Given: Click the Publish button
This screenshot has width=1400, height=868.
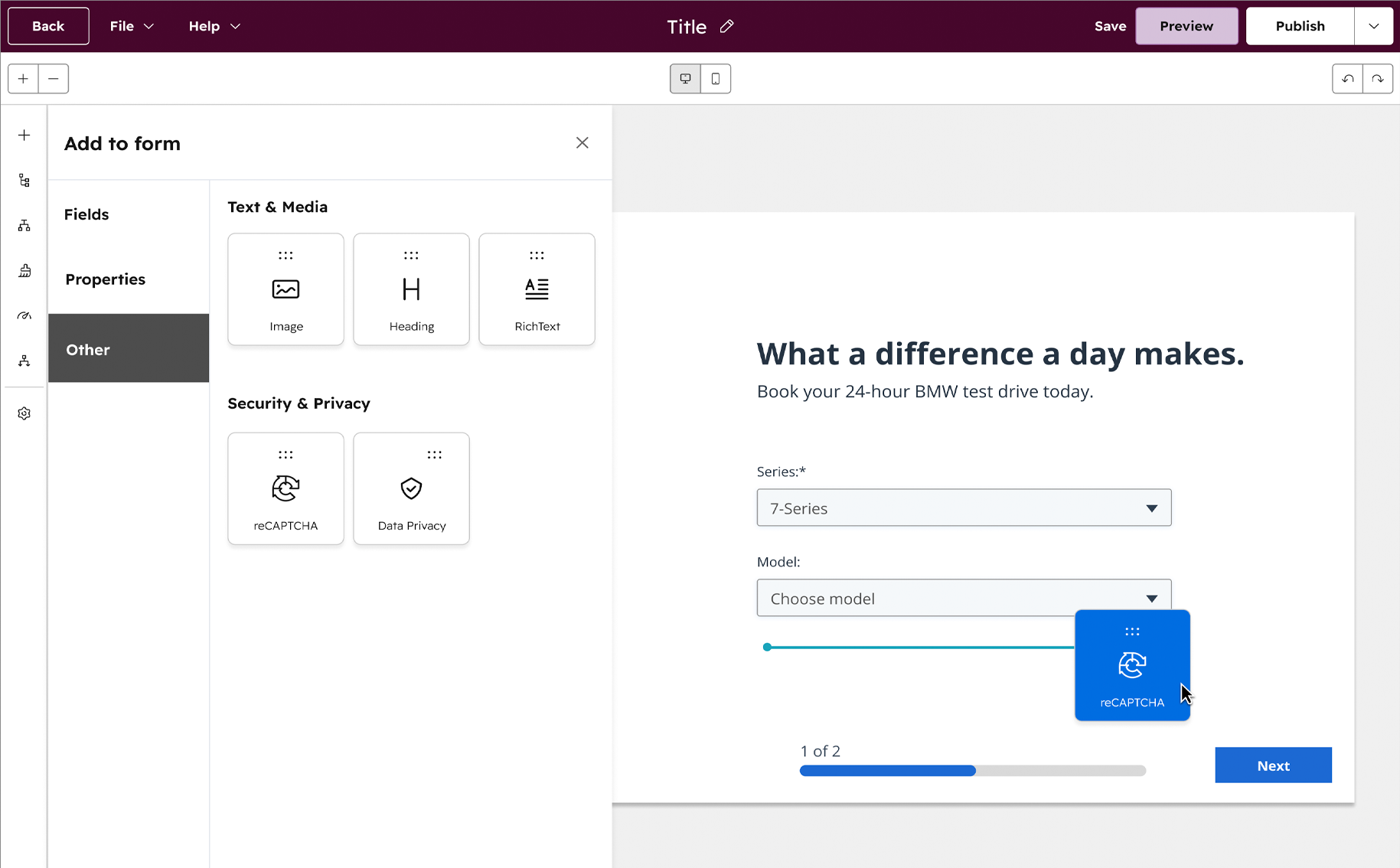Looking at the screenshot, I should (x=1300, y=26).
